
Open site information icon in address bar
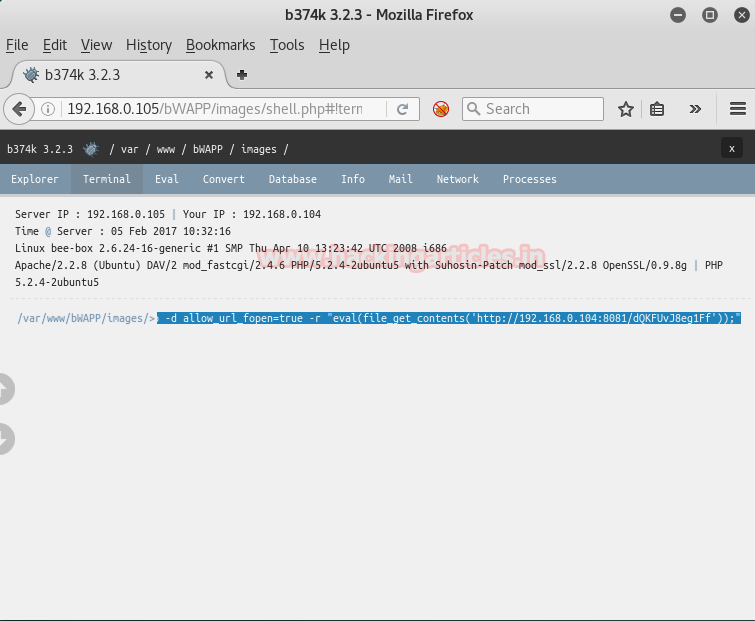(48, 109)
